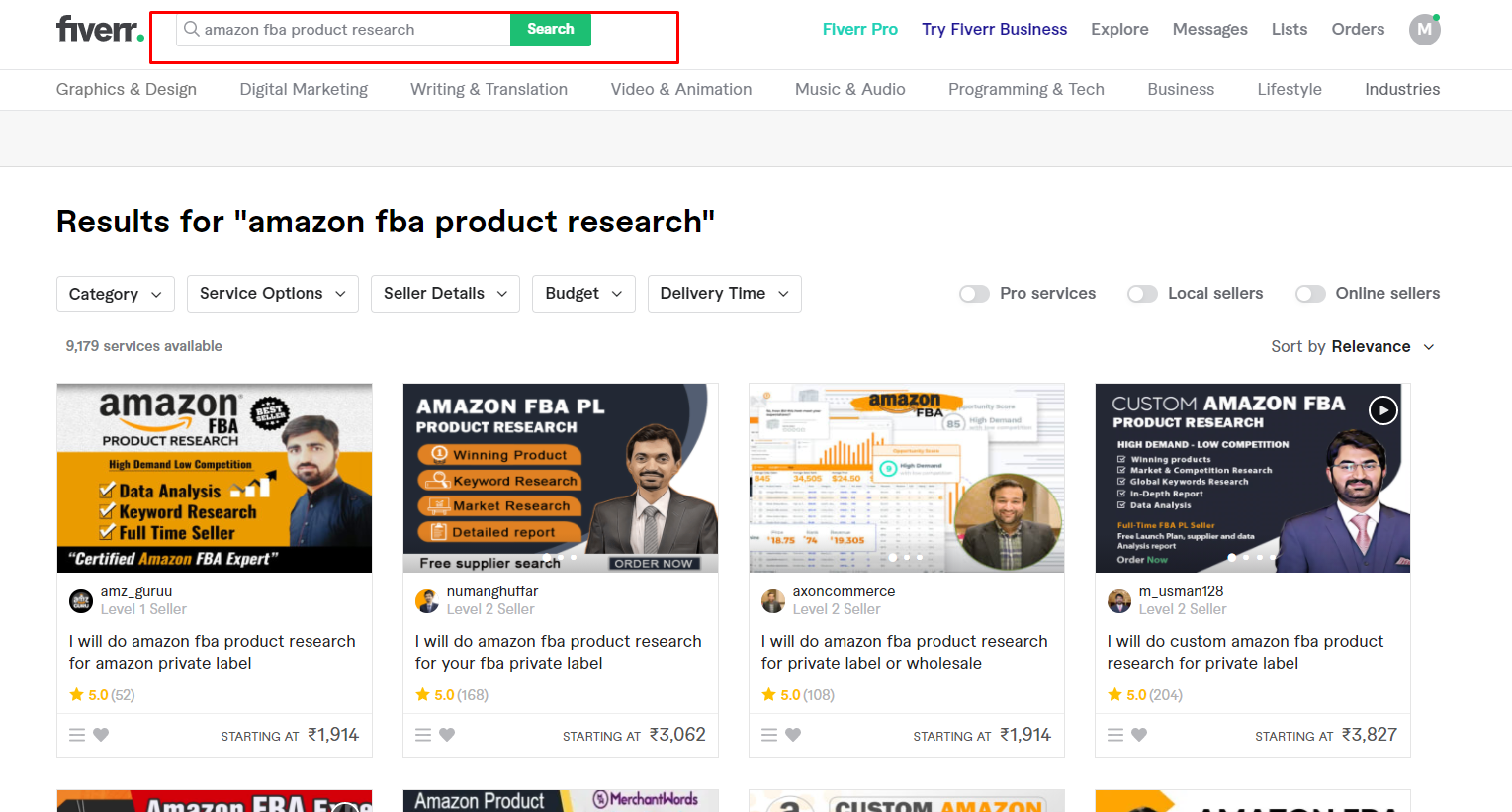
Task: Click '9,179 services available' text
Action: tap(143, 346)
